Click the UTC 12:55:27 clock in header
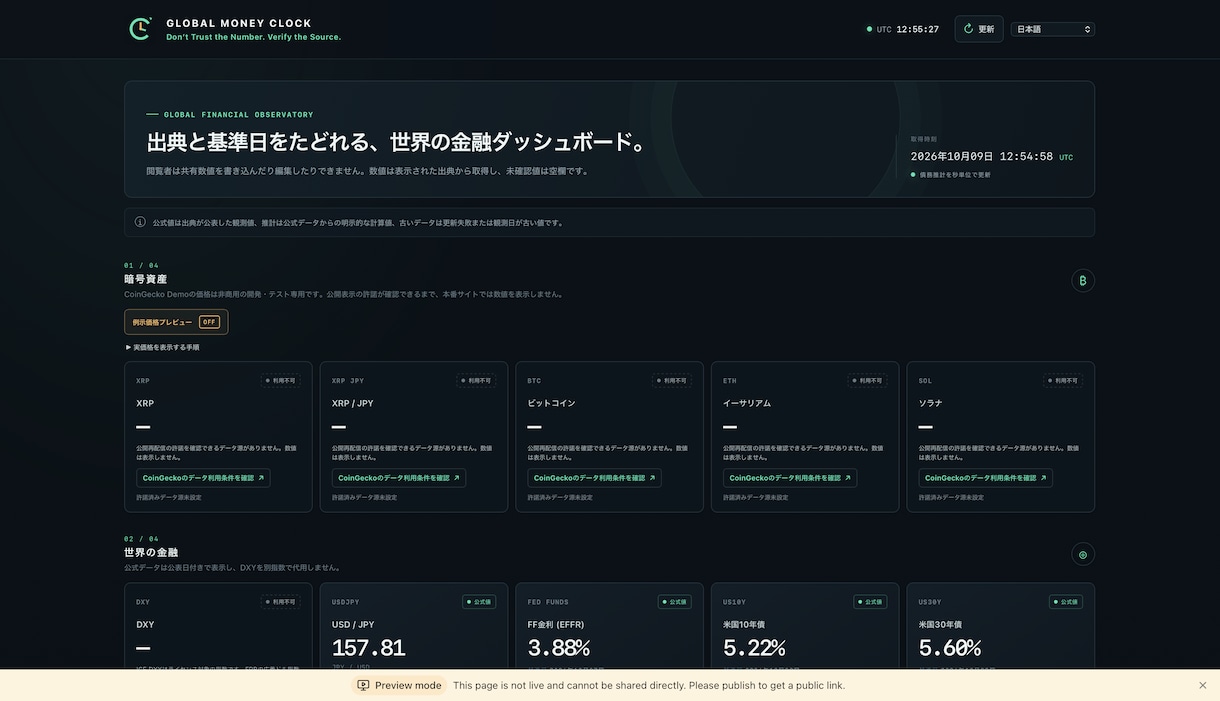 pyautogui.click(x=903, y=29)
